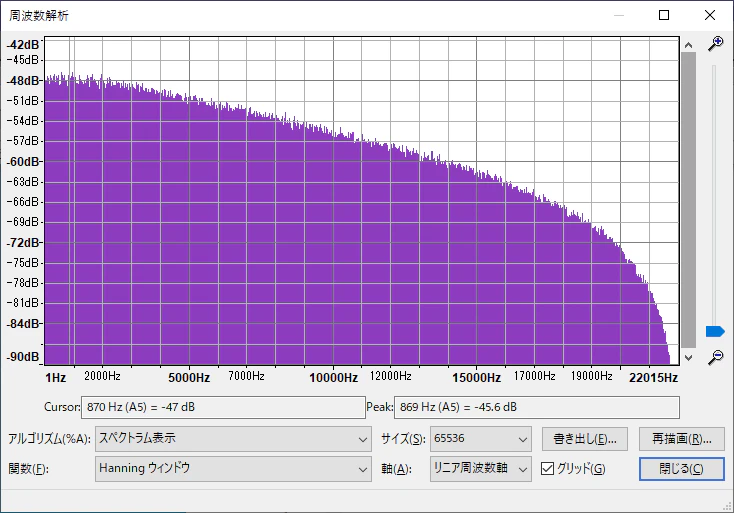Open the アルゴリズム dropdown showing スペクトラム表示

coord(233,439)
